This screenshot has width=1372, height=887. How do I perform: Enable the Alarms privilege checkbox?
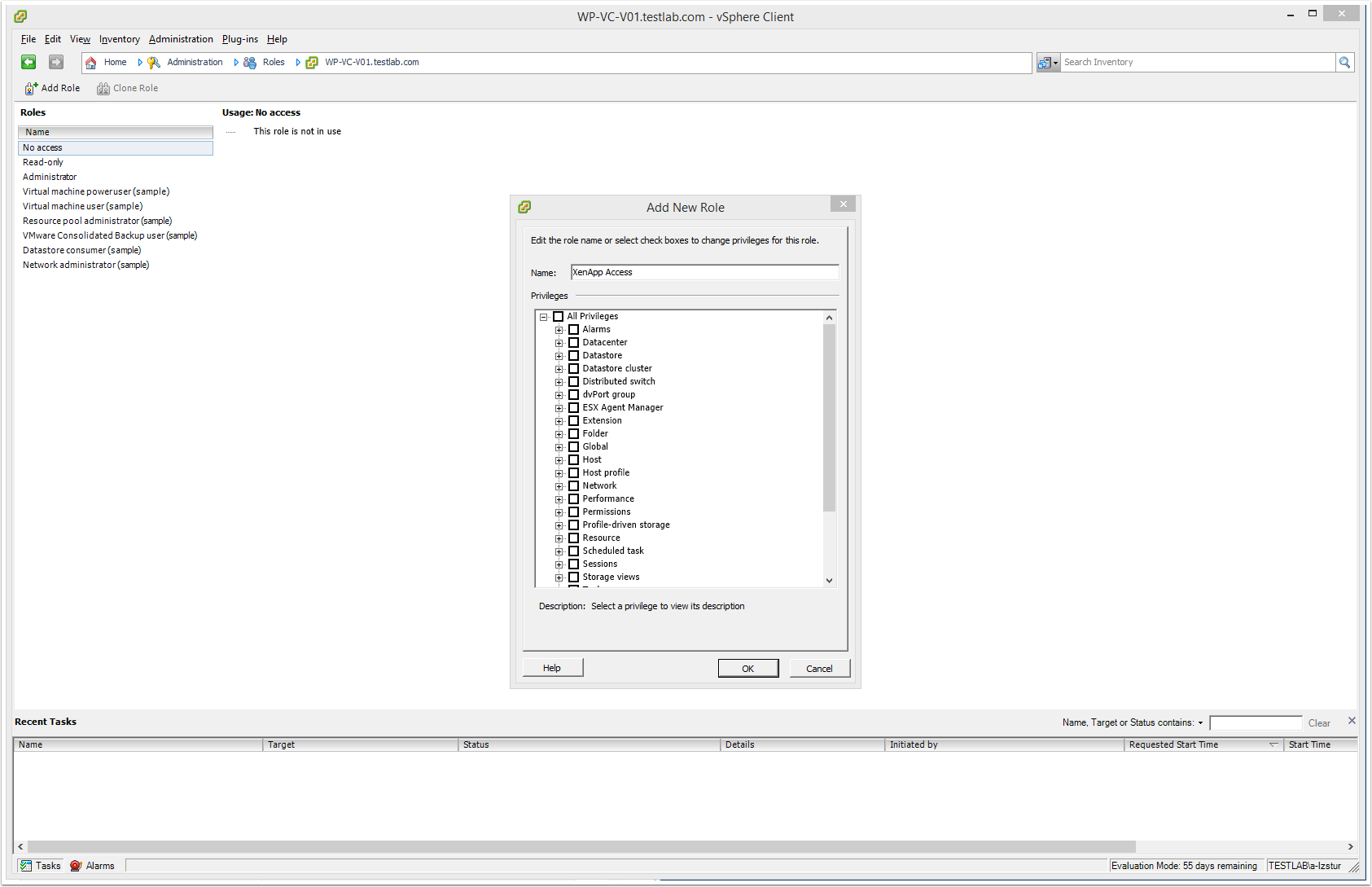click(x=573, y=329)
